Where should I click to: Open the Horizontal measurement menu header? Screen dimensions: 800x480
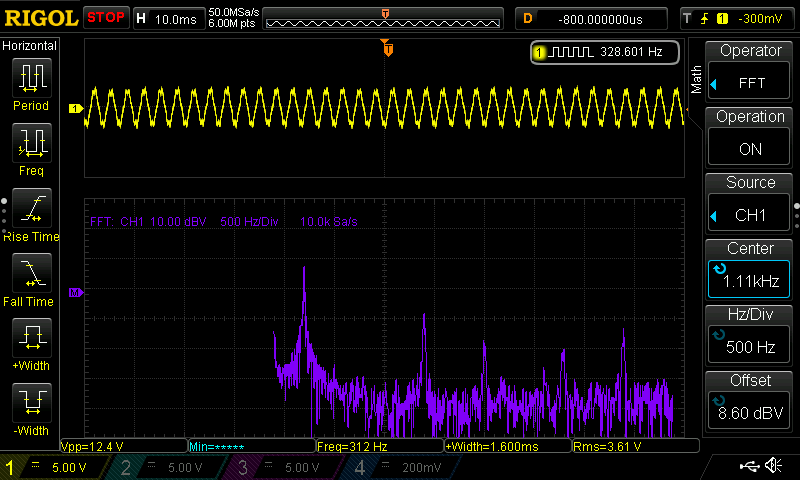30,46
